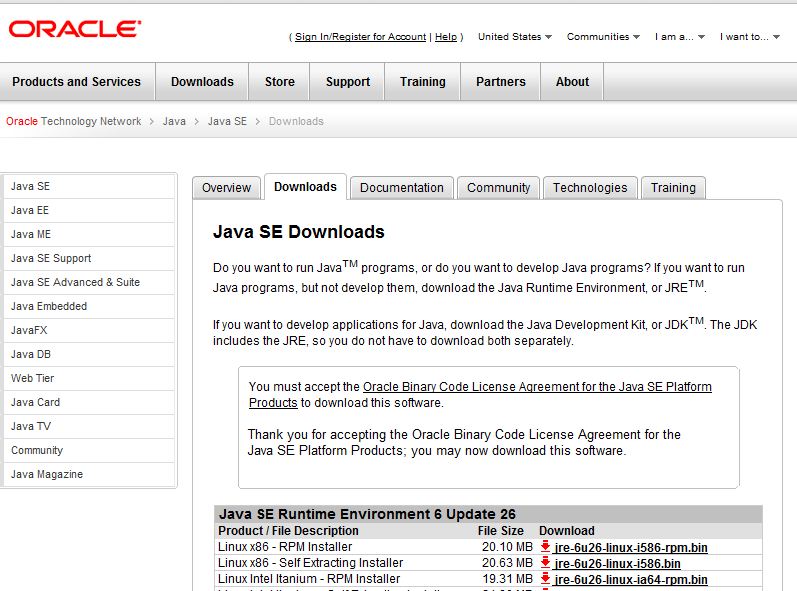Go to the Store menu item
Screen dimensions: 797x591
click(x=280, y=82)
